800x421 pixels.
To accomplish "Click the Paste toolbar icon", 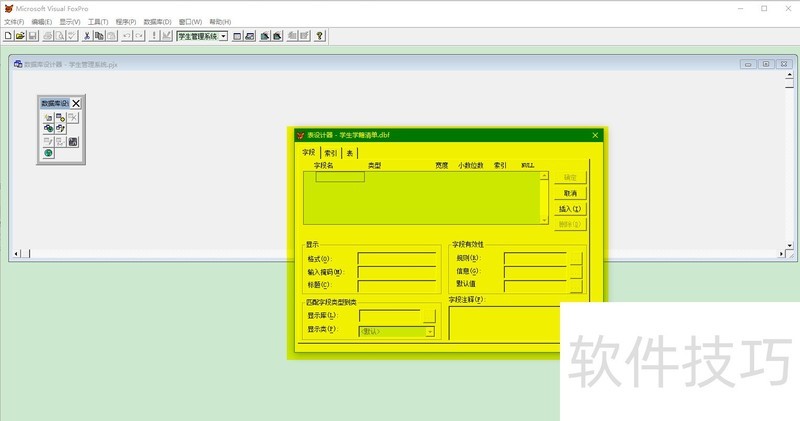I will 112,36.
